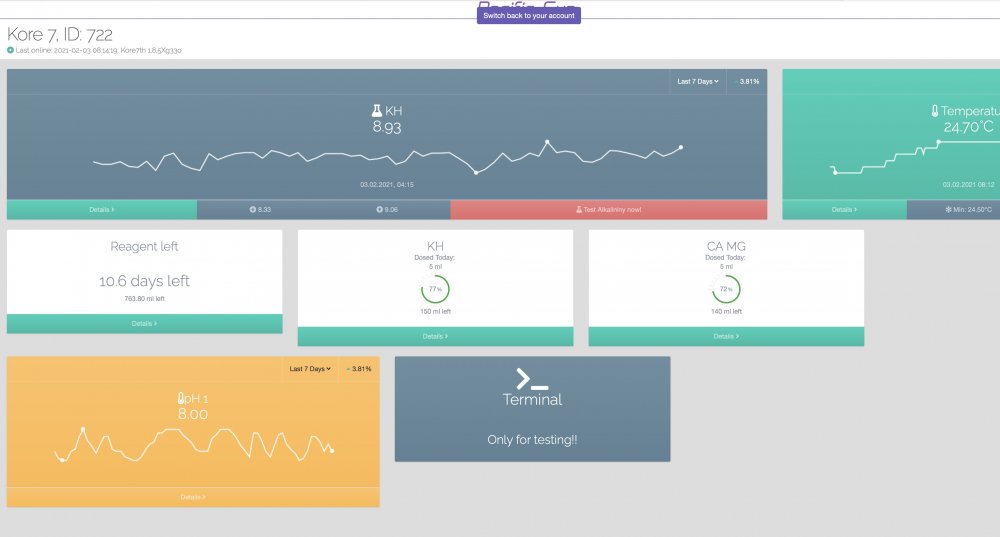Click the KH flask icon

[x=377, y=112]
